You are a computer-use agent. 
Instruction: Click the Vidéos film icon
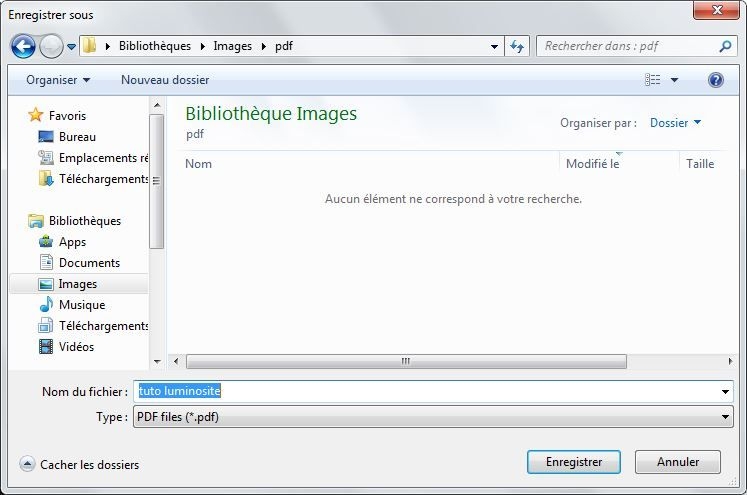(x=46, y=346)
